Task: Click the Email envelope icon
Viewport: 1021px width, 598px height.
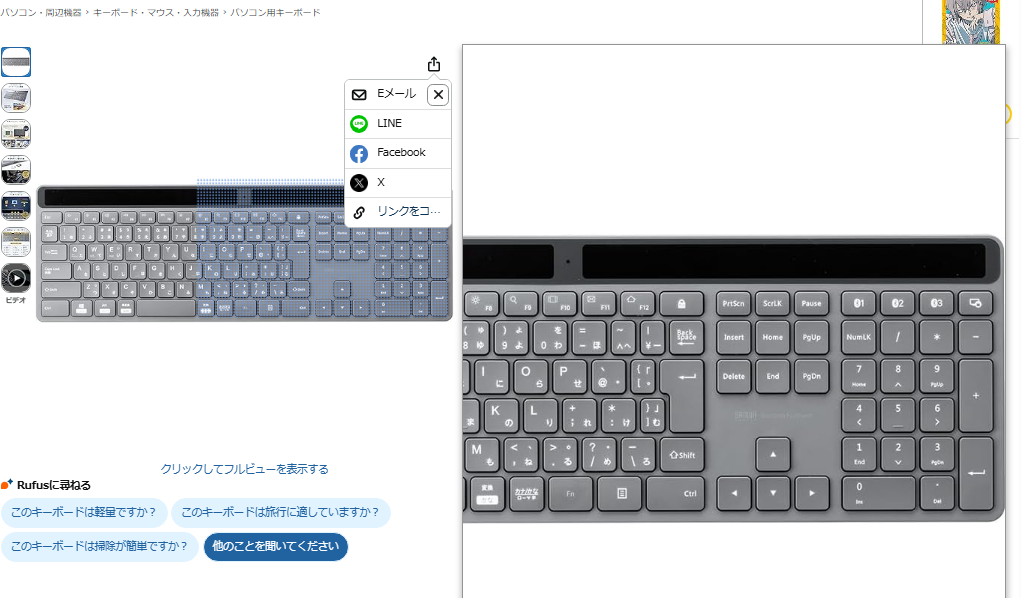Action: pyautogui.click(x=359, y=94)
